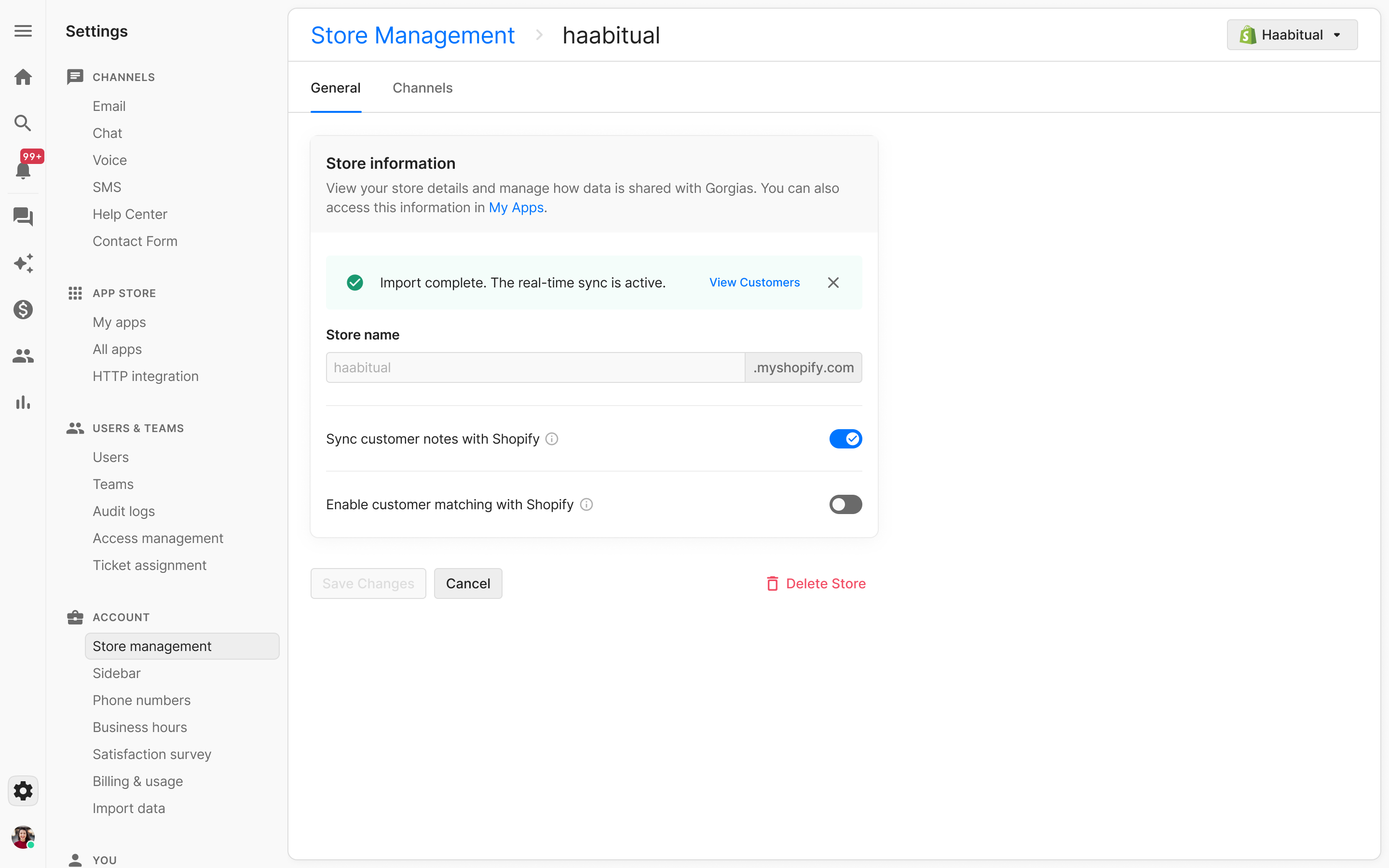
Task: Open Import data page
Action: click(129, 808)
